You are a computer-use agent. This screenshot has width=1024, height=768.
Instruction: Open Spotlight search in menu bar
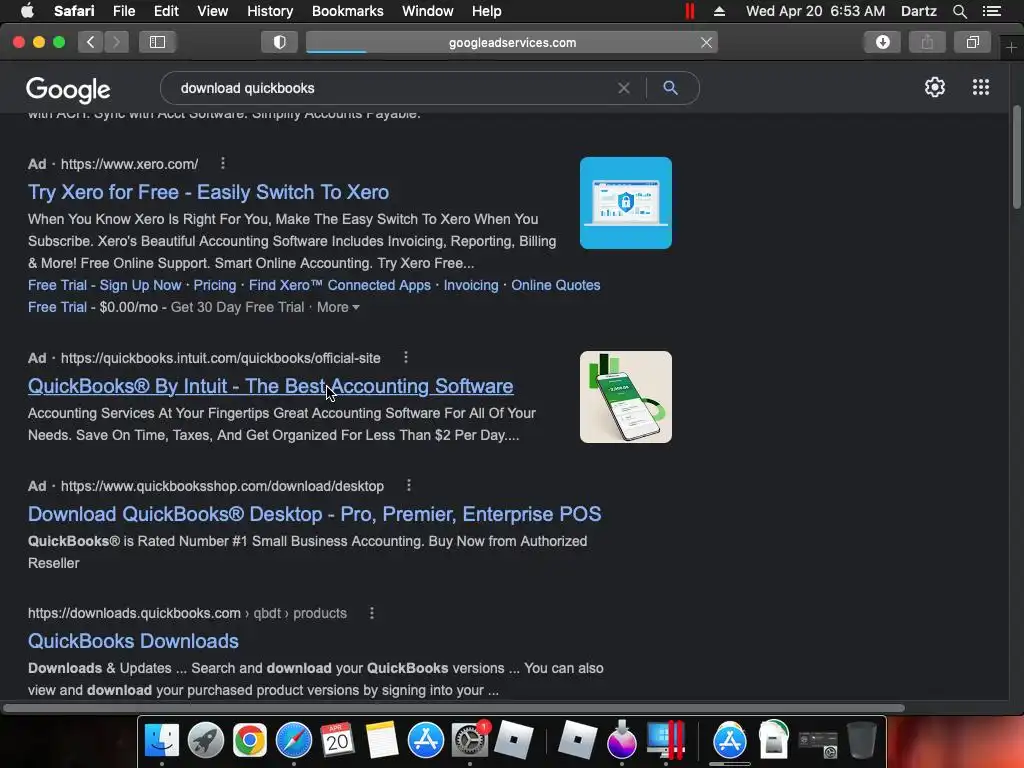[959, 11]
